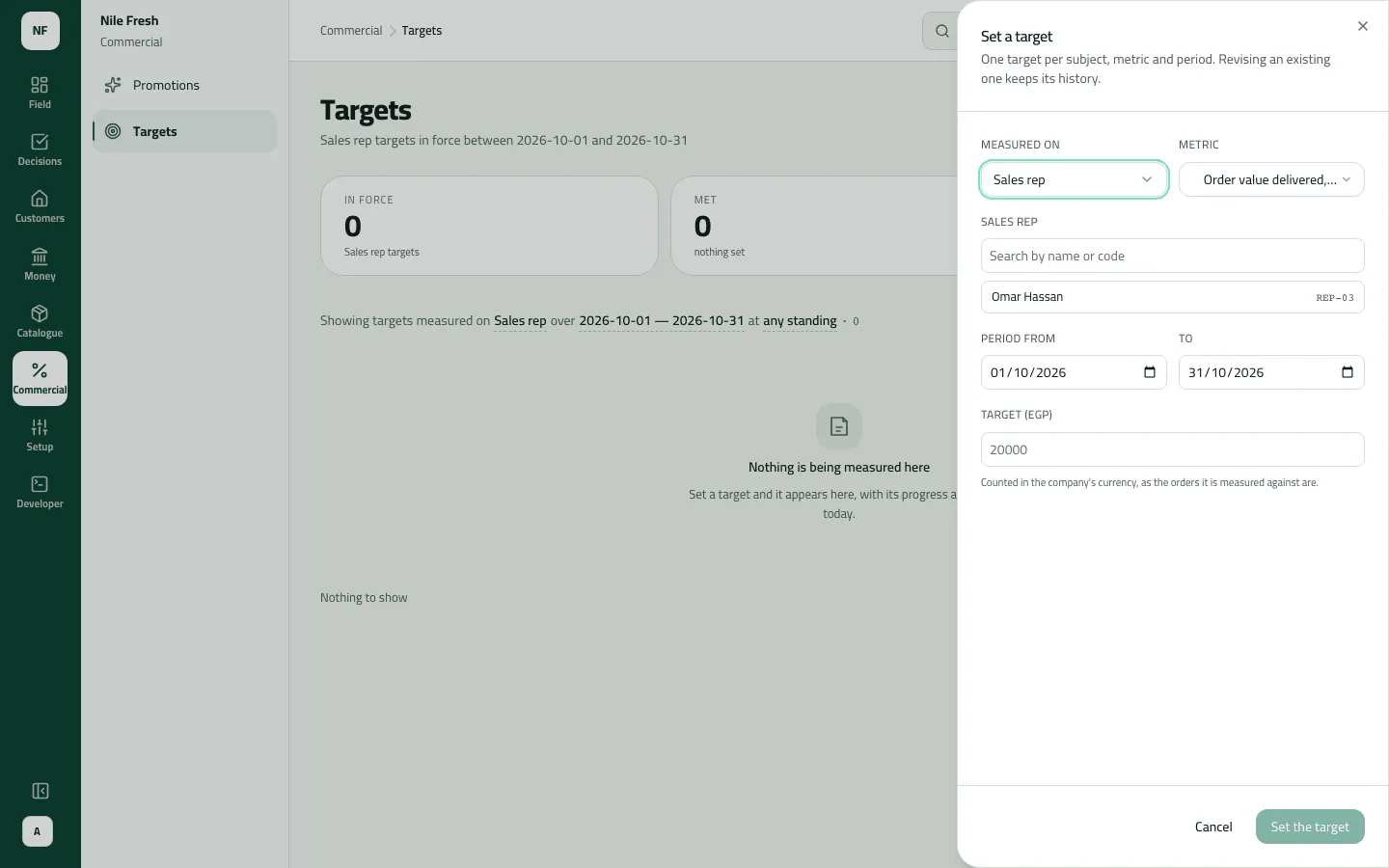Change the date range filter
Viewport: 1389px width, 868px height.
tap(662, 321)
